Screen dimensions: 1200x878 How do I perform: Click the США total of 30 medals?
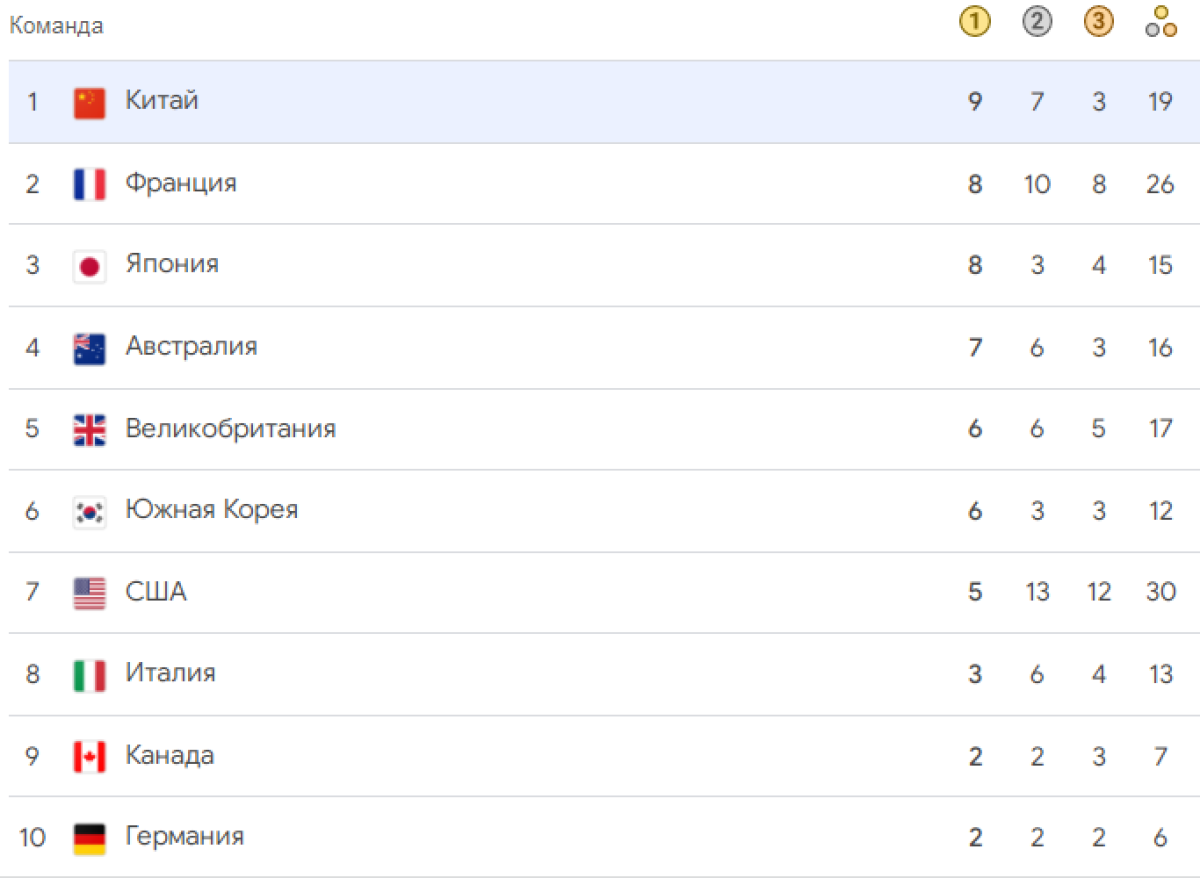[1161, 592]
